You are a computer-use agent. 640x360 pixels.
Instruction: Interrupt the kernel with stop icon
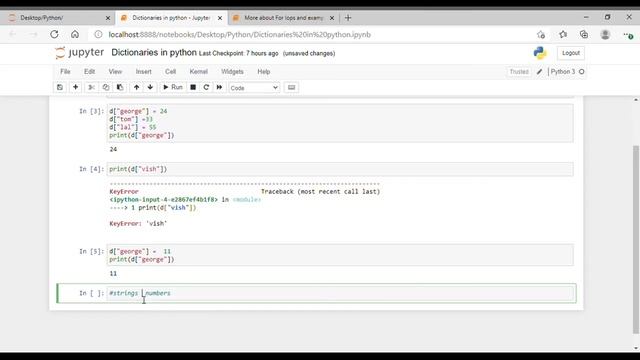(193, 87)
